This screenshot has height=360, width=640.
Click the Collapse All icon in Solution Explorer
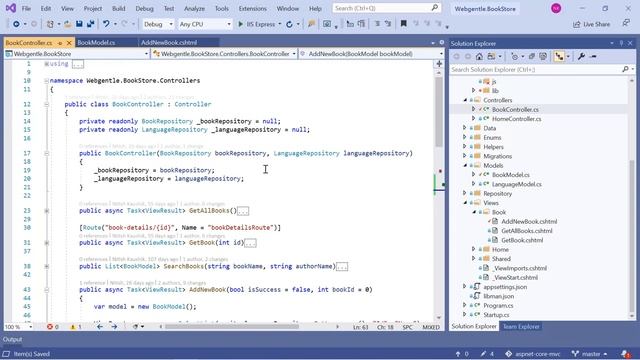point(531,56)
